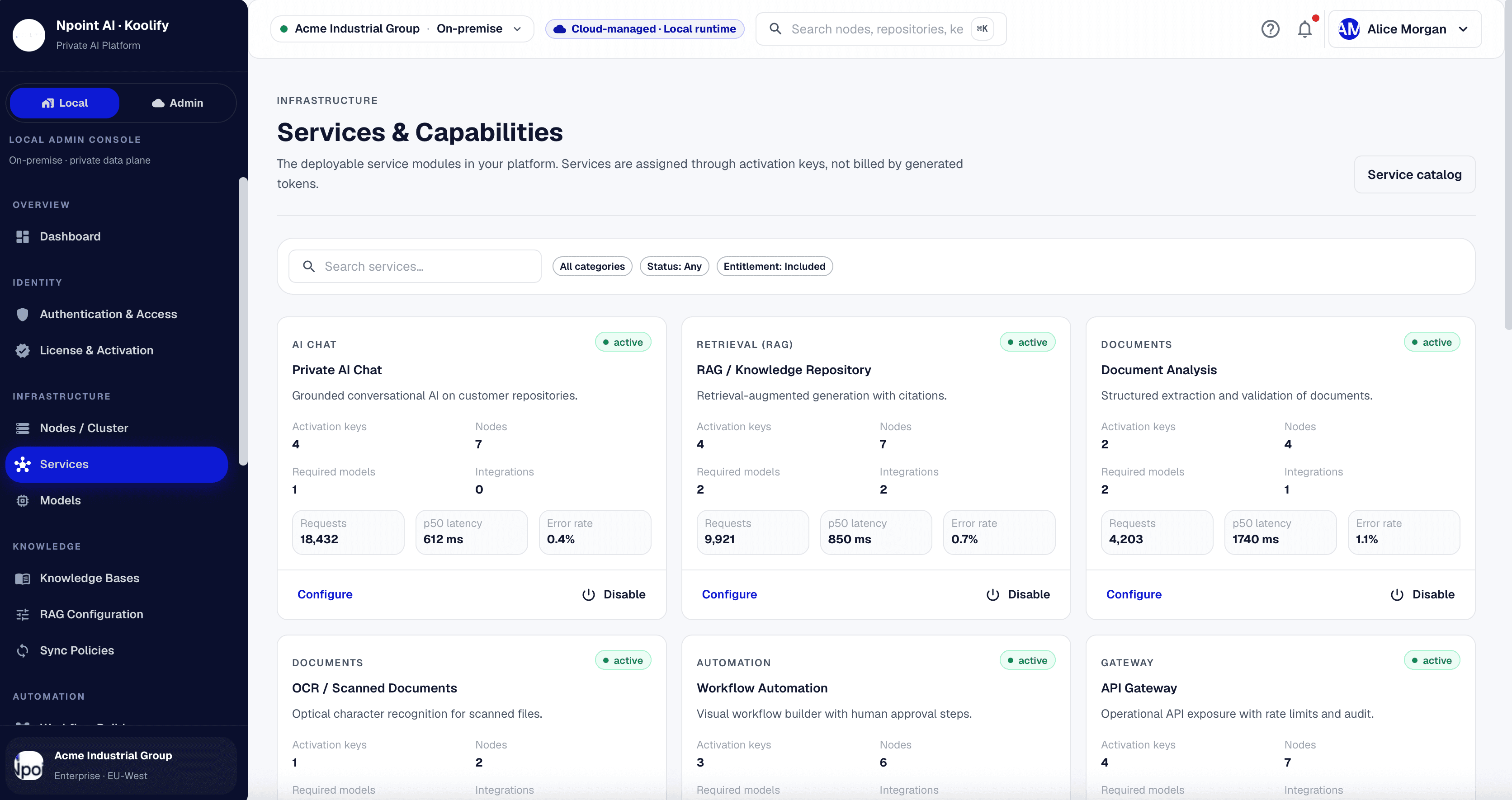Viewport: 1512px width, 800px height.
Task: Open the Service catalog button
Action: [x=1415, y=174]
